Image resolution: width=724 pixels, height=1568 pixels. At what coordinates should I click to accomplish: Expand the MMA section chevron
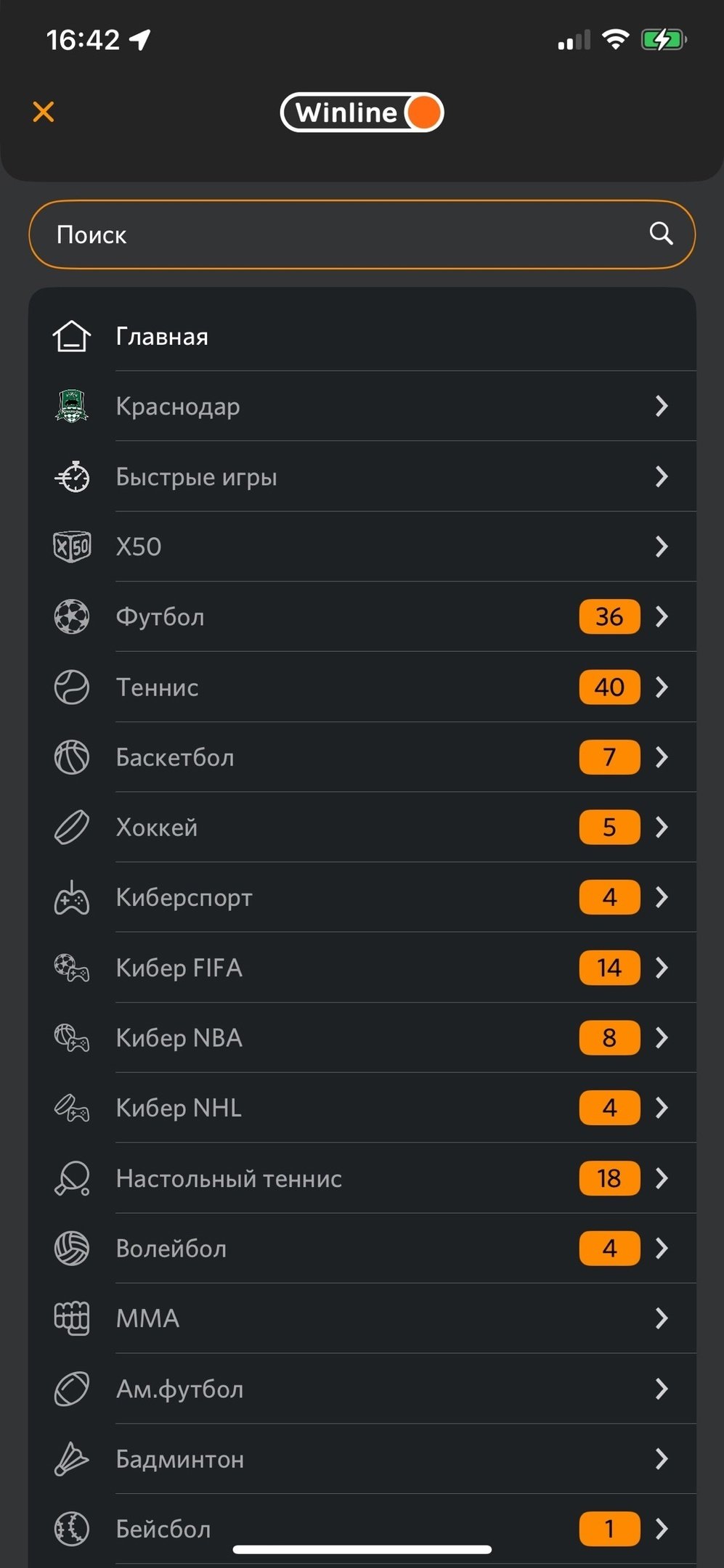point(662,1318)
